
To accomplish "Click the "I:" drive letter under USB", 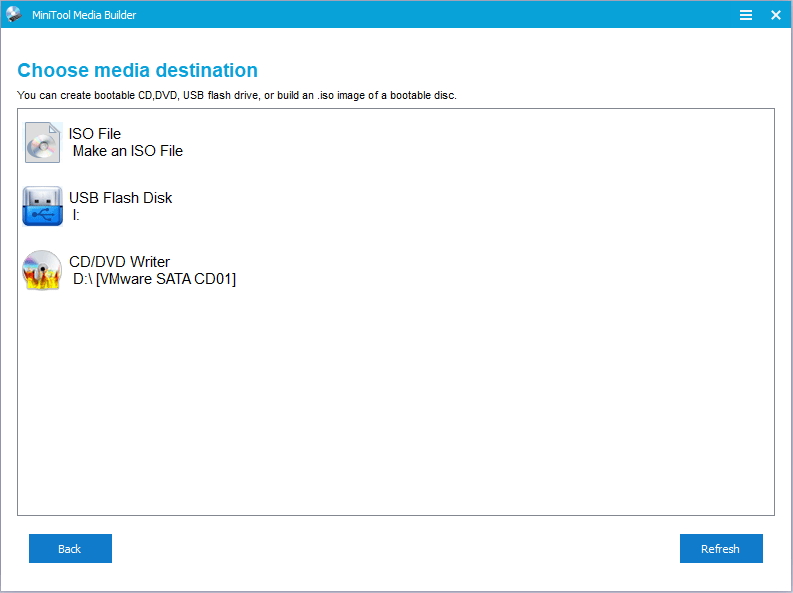I will pyautogui.click(x=76, y=215).
